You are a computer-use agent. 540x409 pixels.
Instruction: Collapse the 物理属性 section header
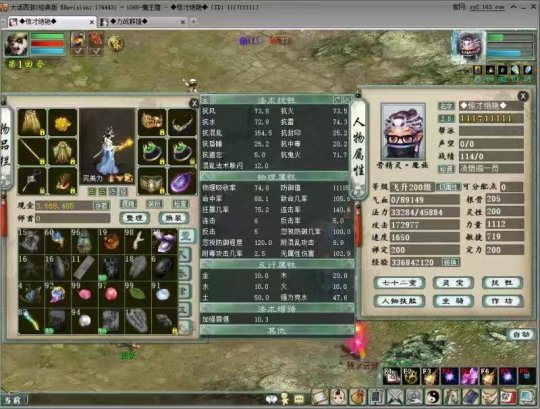click(x=277, y=177)
